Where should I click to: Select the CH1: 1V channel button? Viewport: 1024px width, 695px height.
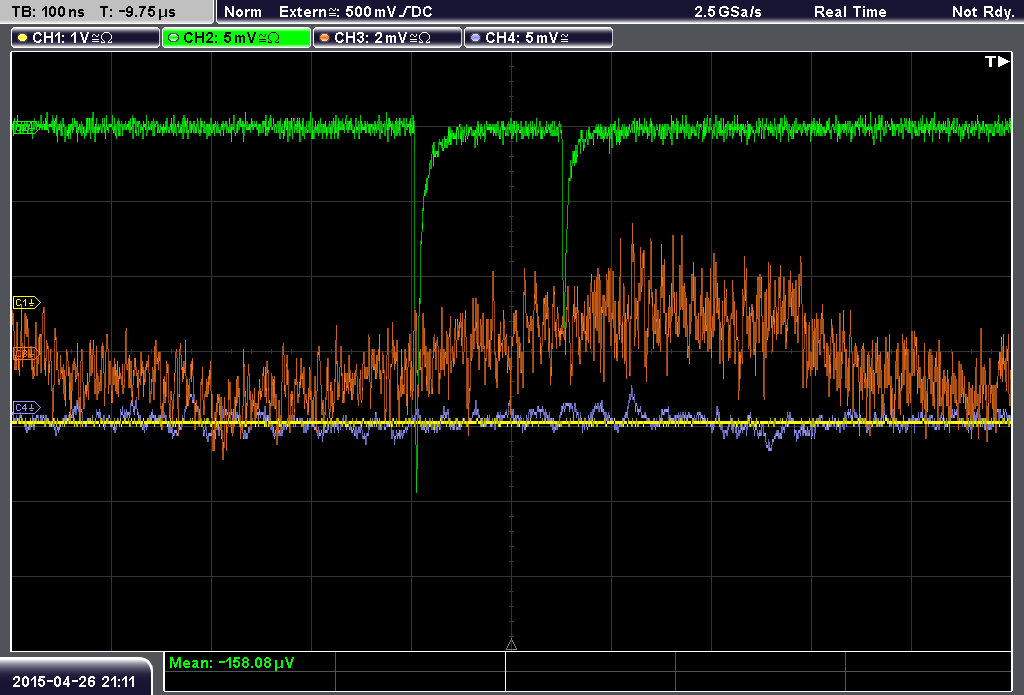86,38
